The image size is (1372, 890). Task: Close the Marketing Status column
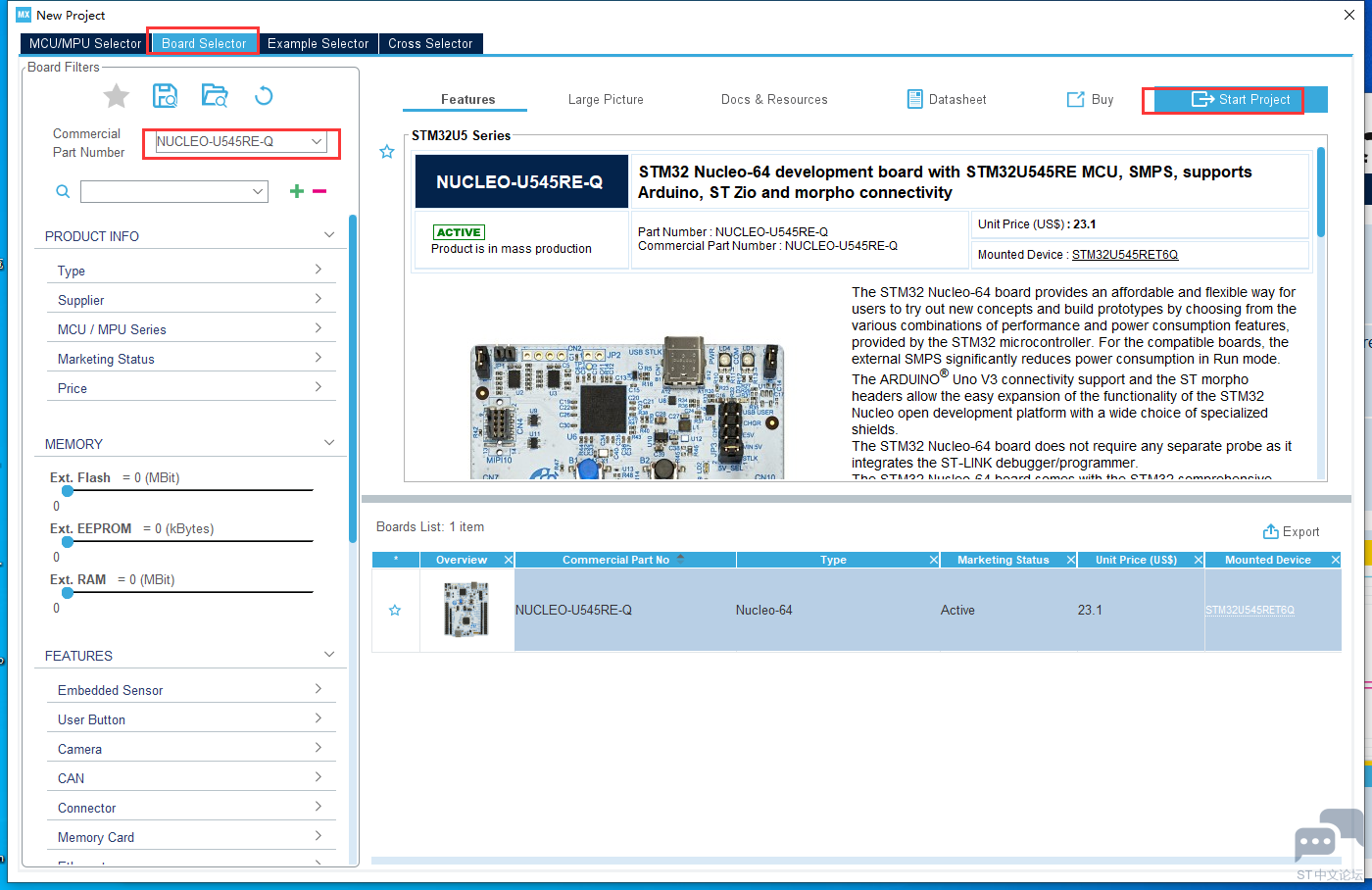(x=1071, y=560)
